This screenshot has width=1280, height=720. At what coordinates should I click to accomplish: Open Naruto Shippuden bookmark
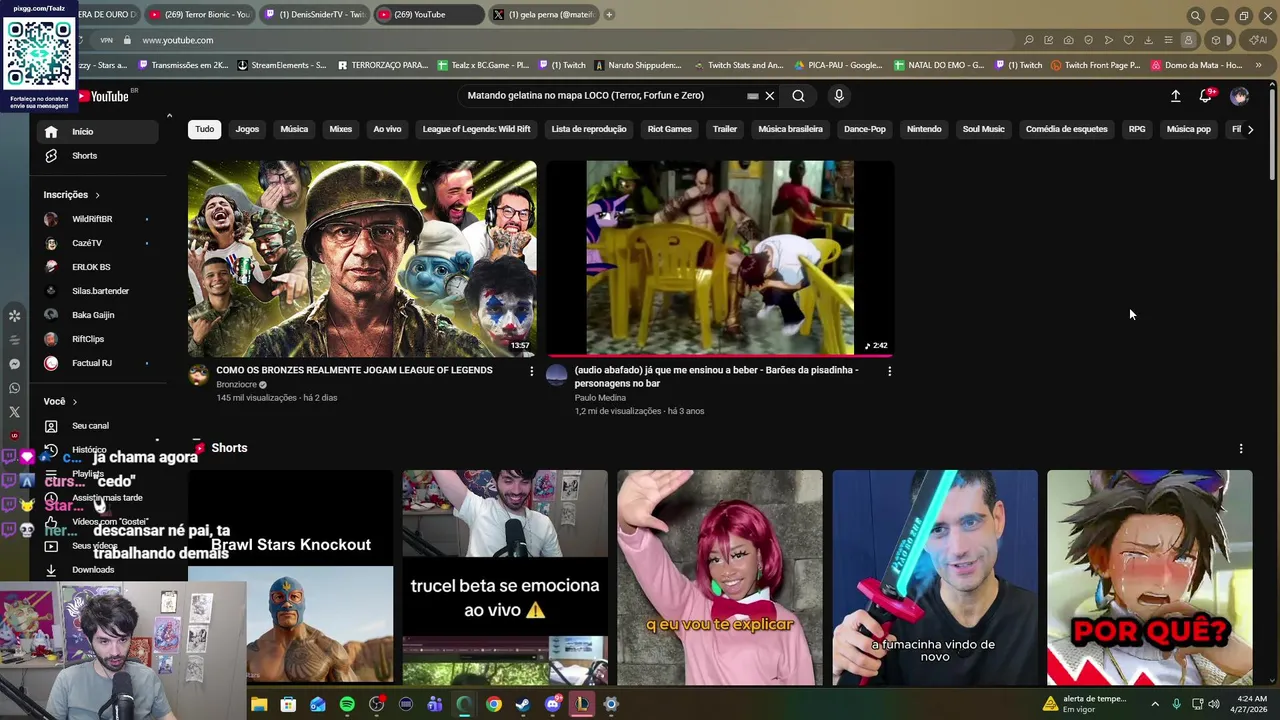coord(637,66)
